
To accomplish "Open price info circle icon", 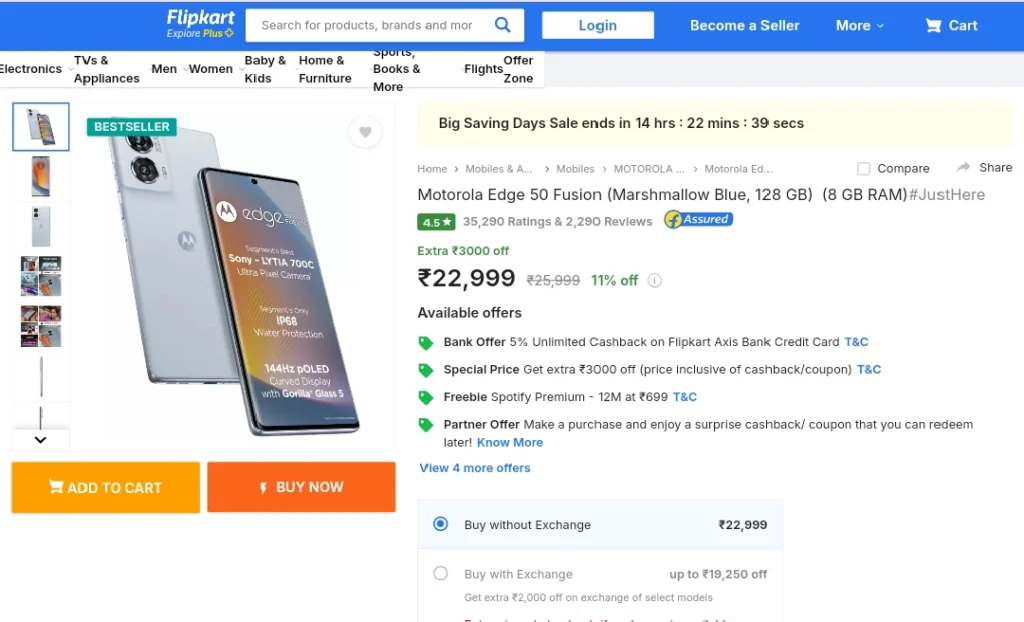I will [x=654, y=280].
